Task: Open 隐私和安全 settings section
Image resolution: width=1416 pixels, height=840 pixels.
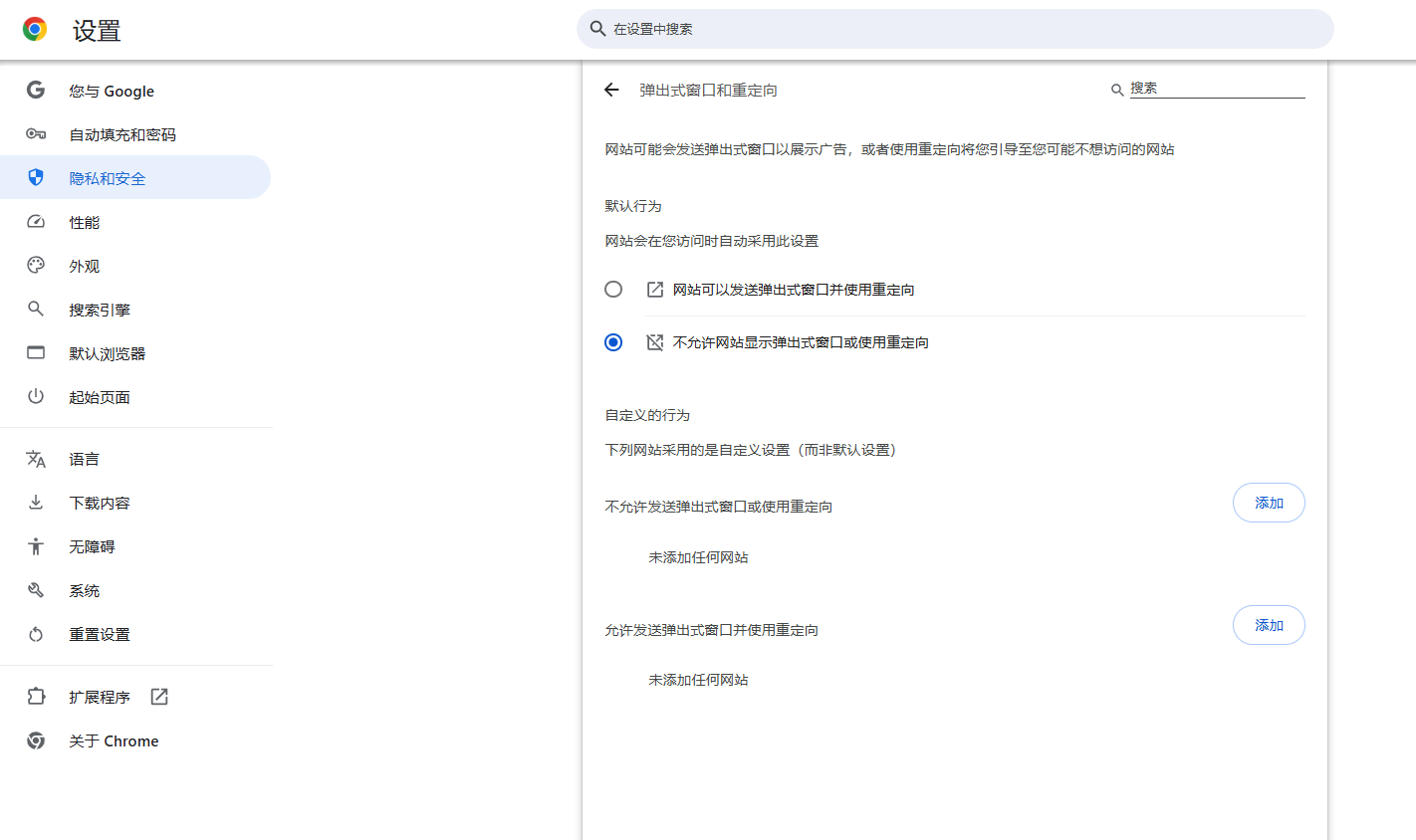Action: click(x=135, y=178)
